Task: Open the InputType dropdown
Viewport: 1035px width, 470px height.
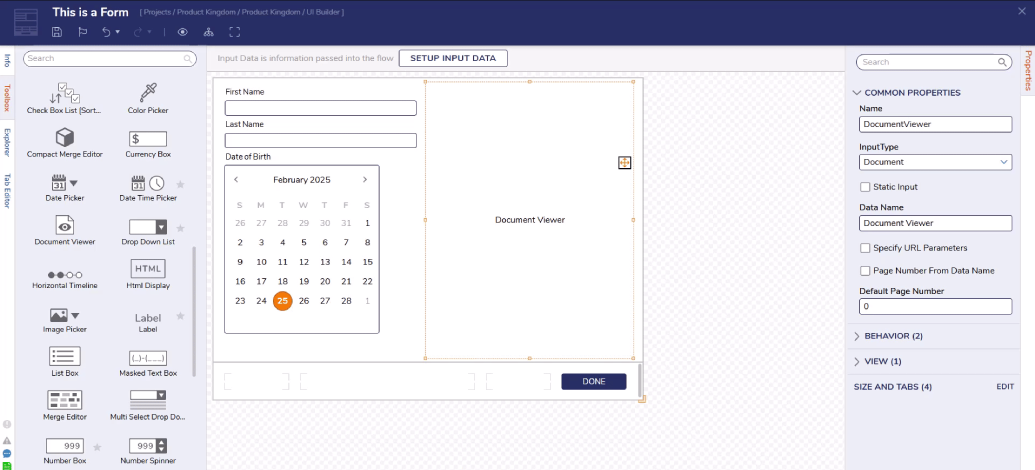Action: click(x=935, y=162)
